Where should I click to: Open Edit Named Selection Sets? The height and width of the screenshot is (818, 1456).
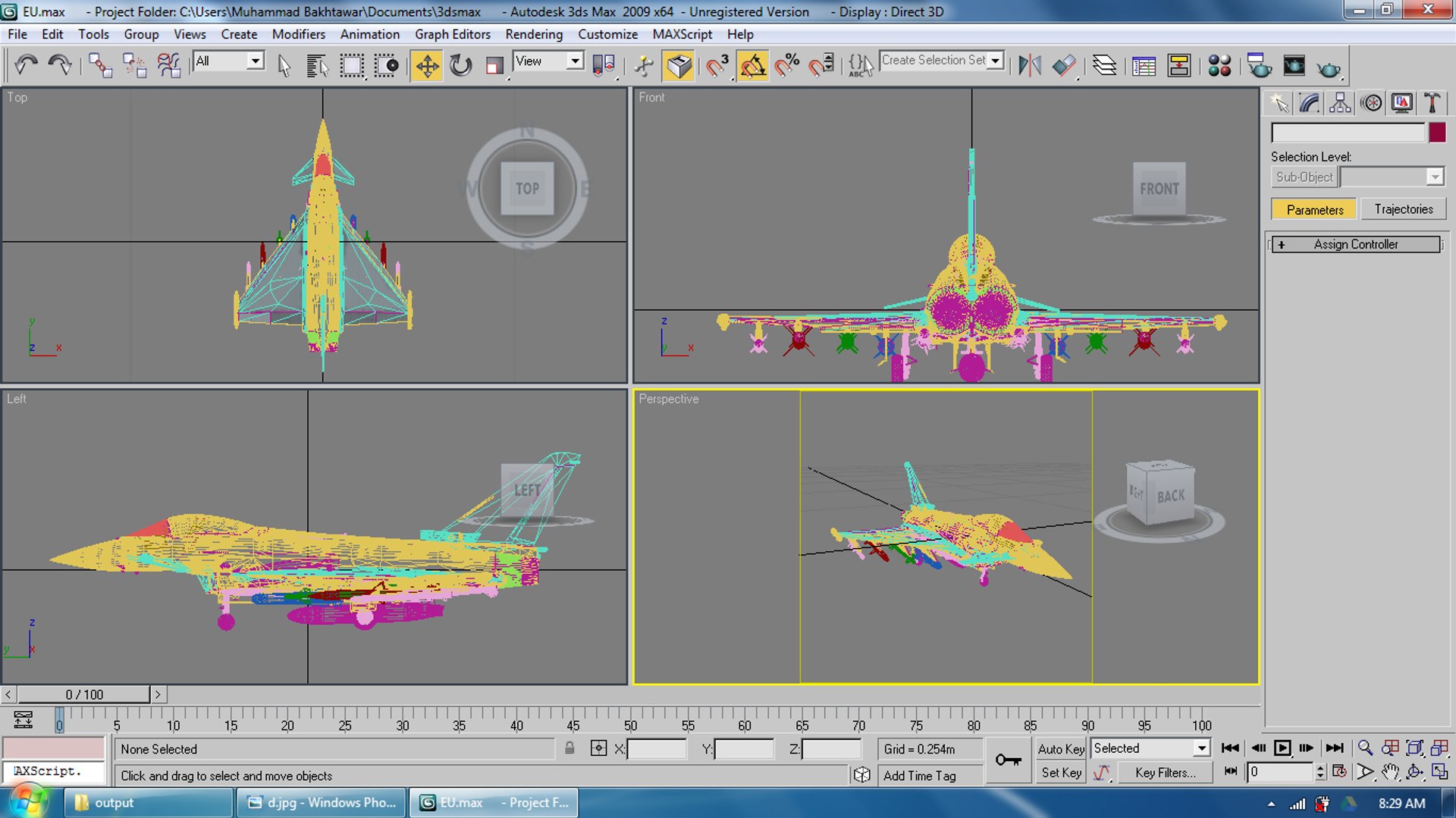coord(860,65)
